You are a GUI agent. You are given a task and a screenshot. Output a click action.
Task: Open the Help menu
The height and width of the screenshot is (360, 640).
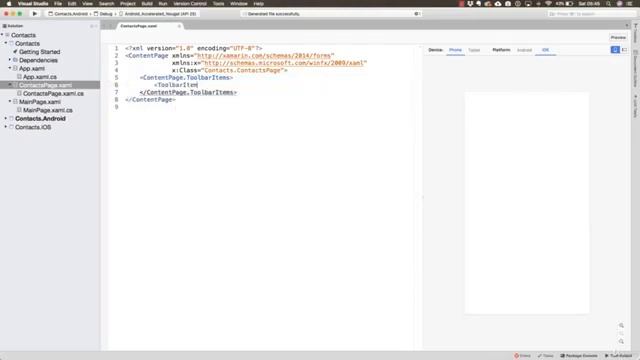(258, 4)
